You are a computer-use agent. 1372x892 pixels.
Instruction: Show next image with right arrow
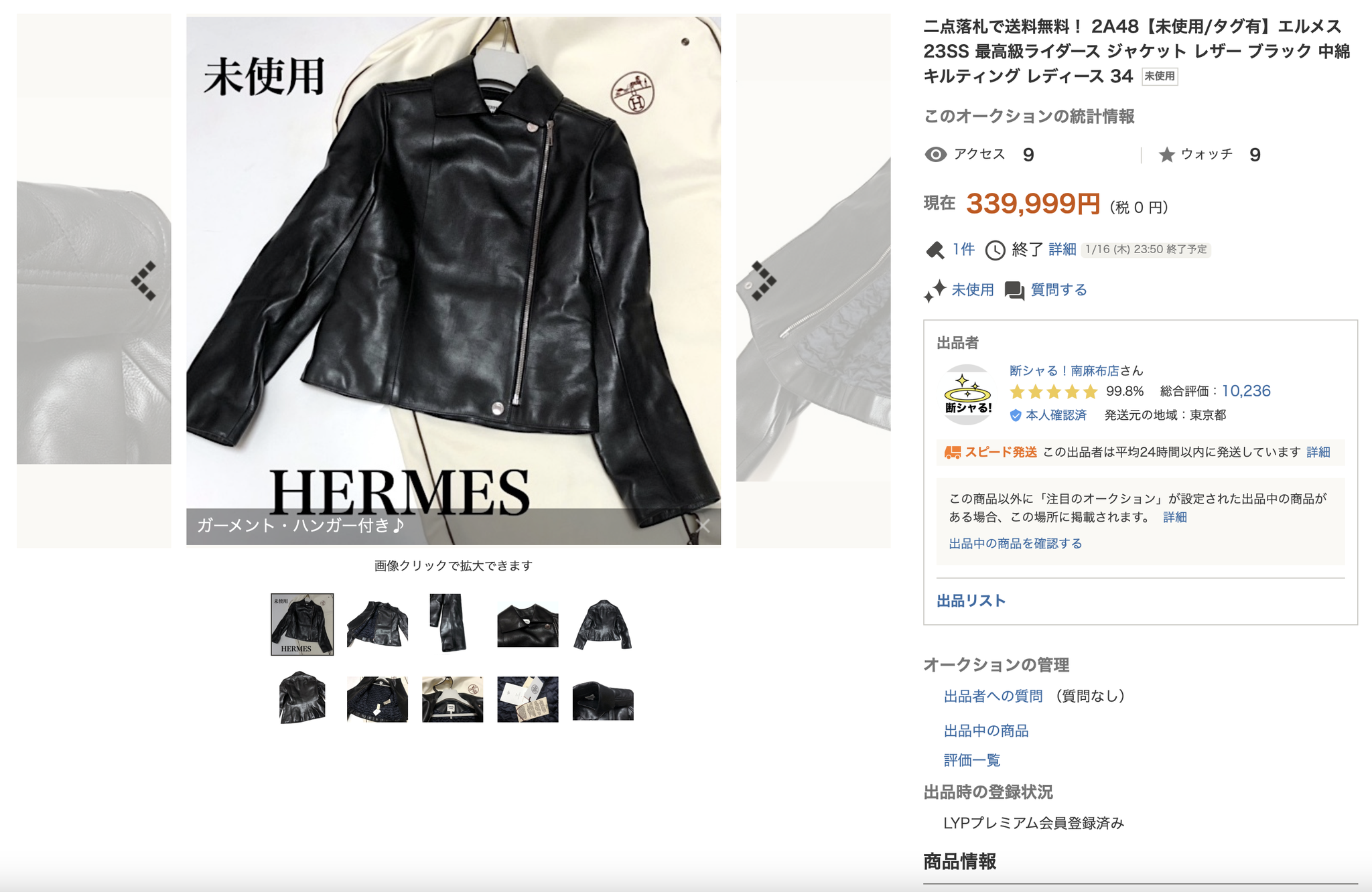point(764,281)
